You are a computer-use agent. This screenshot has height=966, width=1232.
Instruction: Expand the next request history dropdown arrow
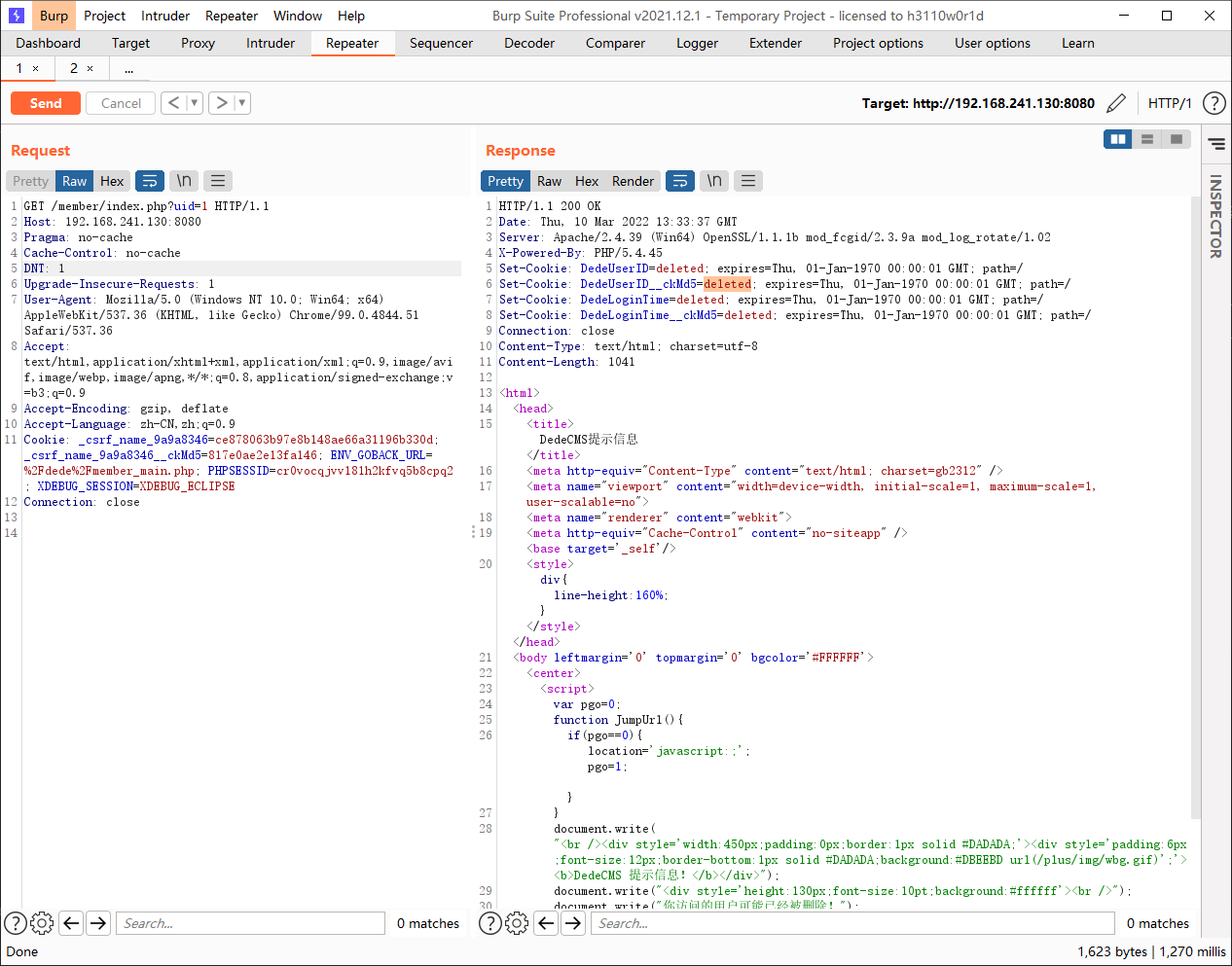[241, 103]
